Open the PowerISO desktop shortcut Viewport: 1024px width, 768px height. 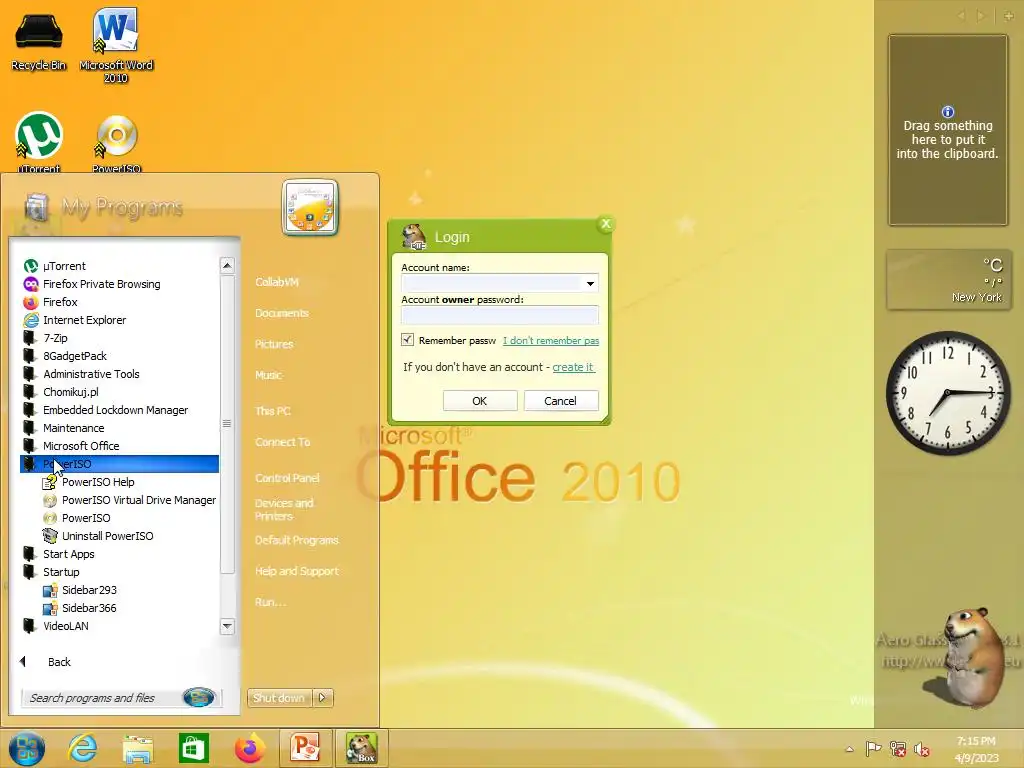pos(116,144)
